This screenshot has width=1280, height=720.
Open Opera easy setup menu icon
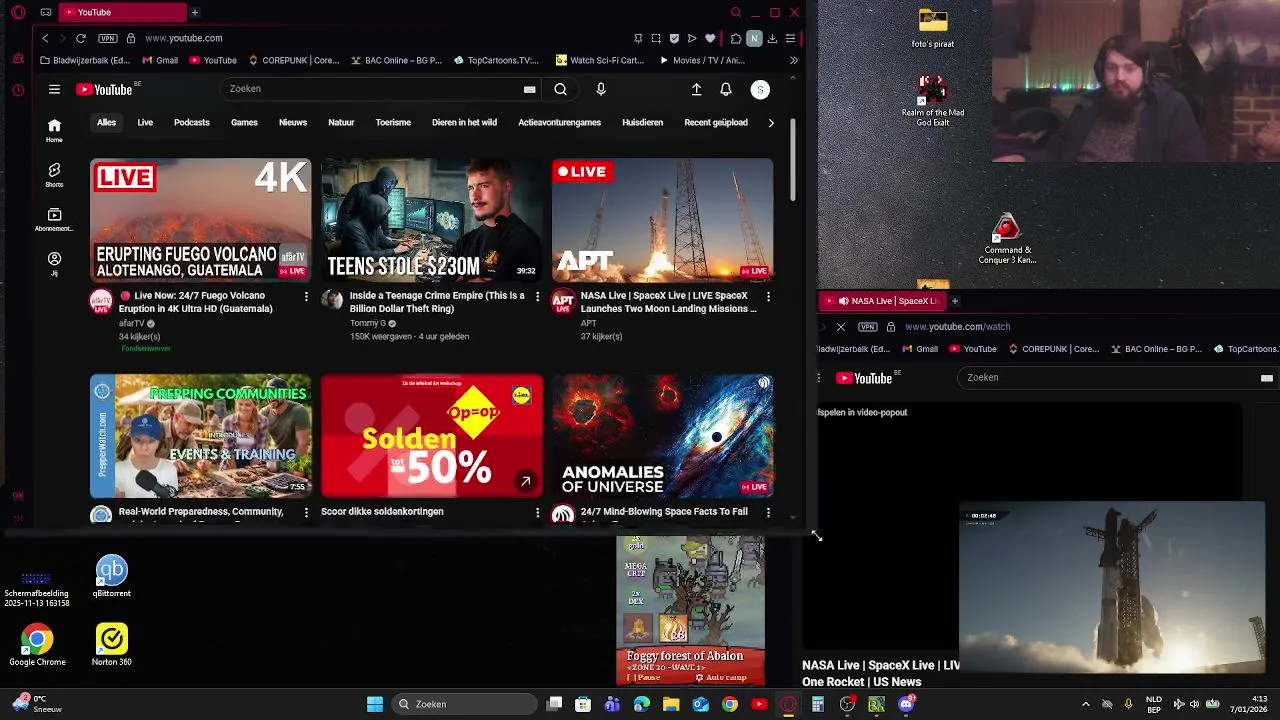[x=790, y=38]
